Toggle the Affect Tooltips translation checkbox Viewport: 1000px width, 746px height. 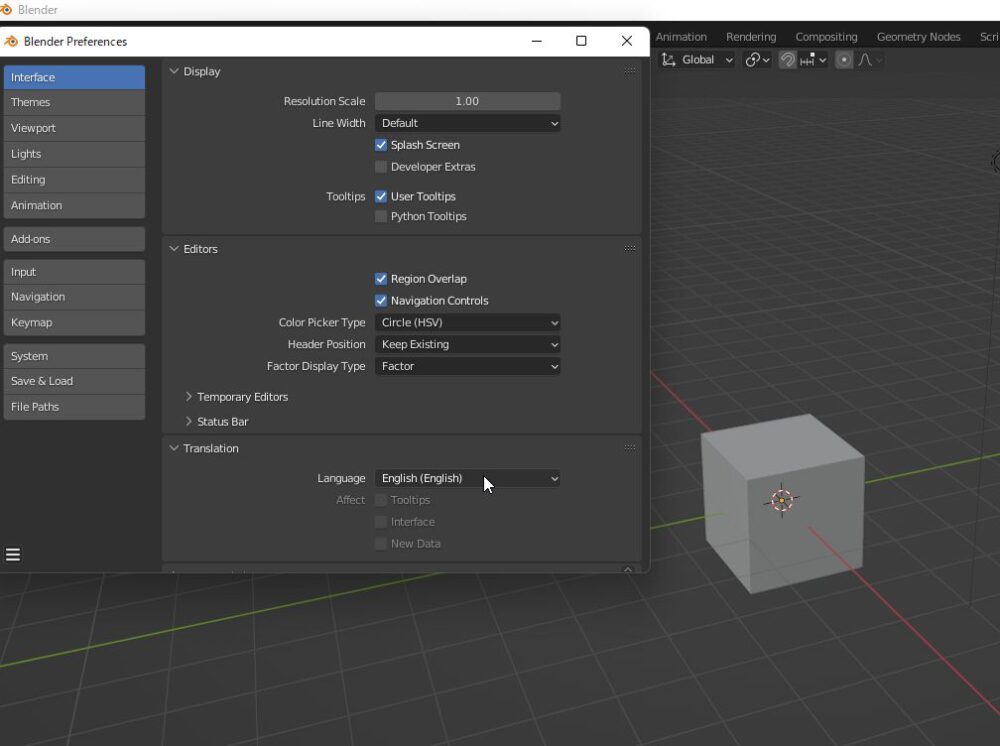381,500
